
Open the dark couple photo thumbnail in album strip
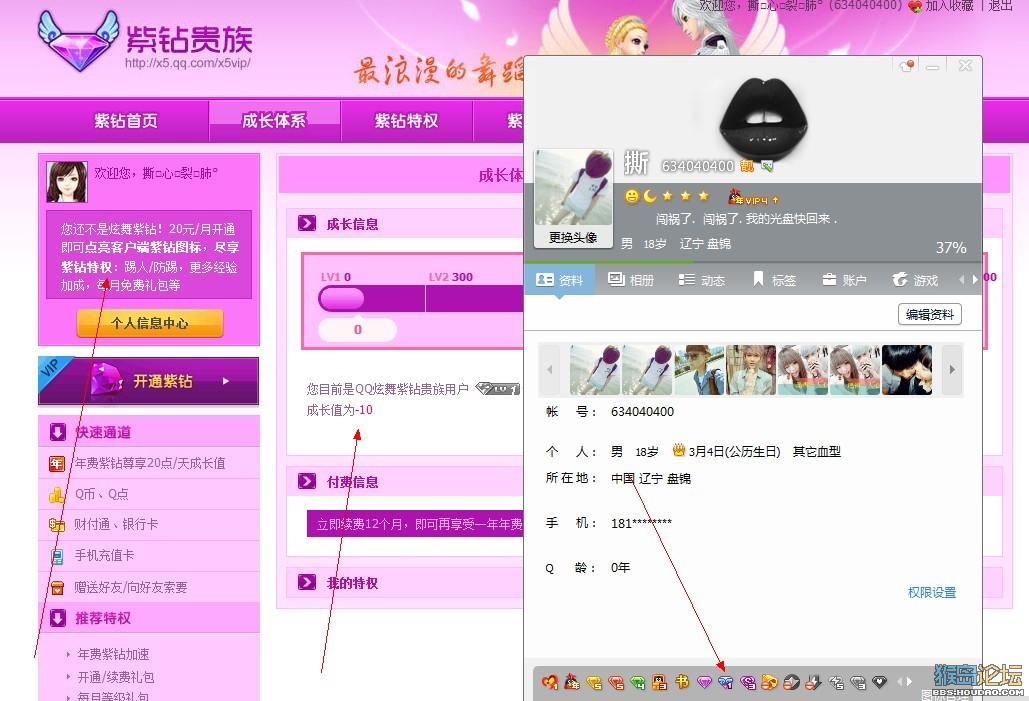[x=906, y=370]
